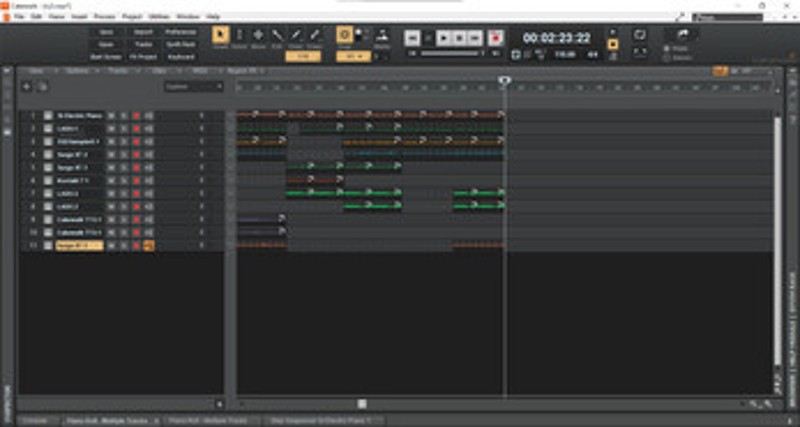Click the Start Screen button
The width and height of the screenshot is (800, 427).
click(107, 57)
